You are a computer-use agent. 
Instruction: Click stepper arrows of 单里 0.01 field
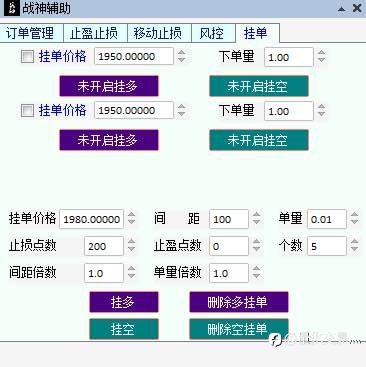click(354, 218)
